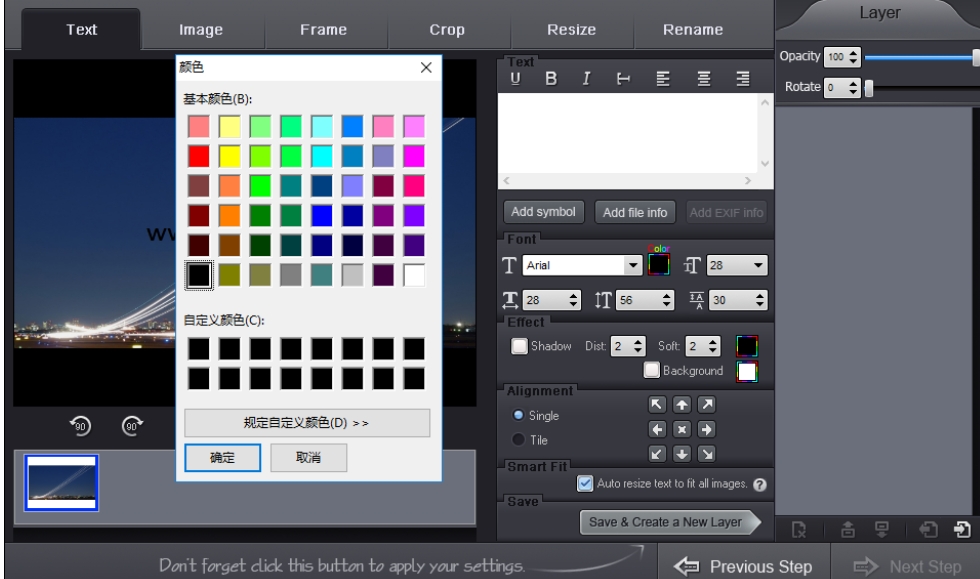
Task: Select the Tile alignment radio button
Action: [518, 440]
